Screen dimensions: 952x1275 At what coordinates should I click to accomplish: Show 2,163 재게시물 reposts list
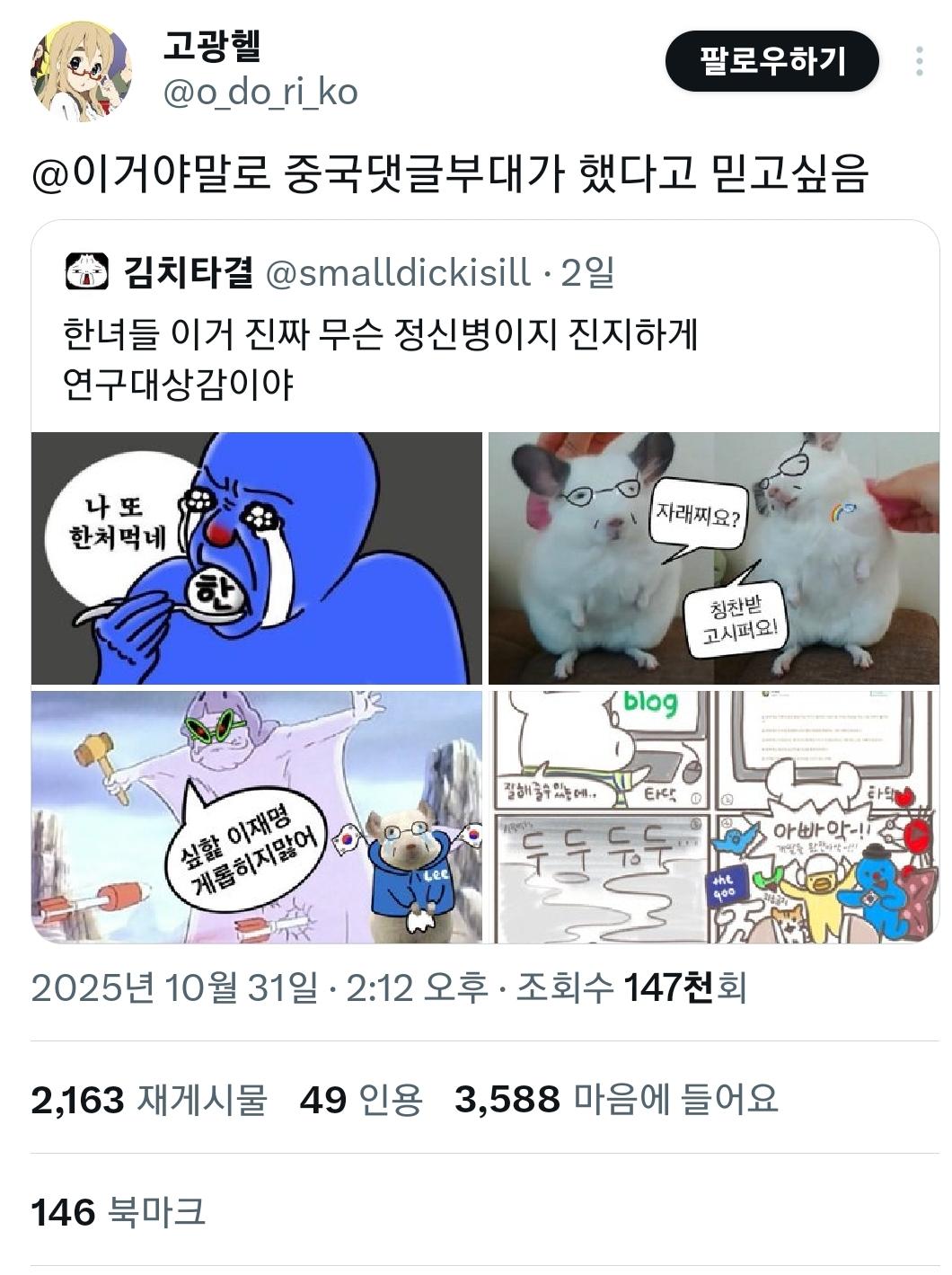pyautogui.click(x=149, y=1099)
